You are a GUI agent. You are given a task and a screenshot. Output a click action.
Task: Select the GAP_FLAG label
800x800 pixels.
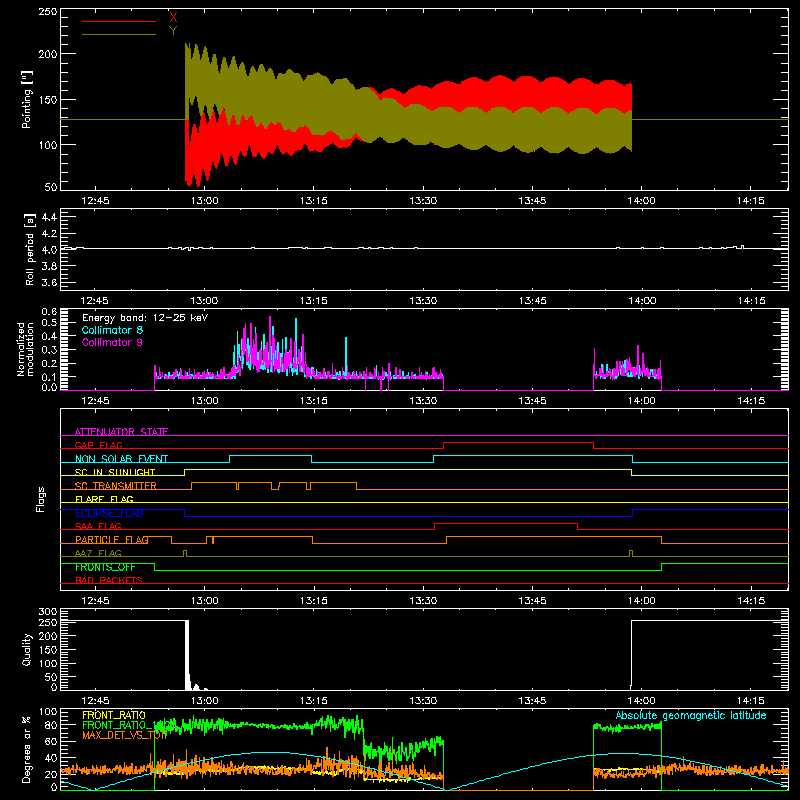click(x=99, y=445)
